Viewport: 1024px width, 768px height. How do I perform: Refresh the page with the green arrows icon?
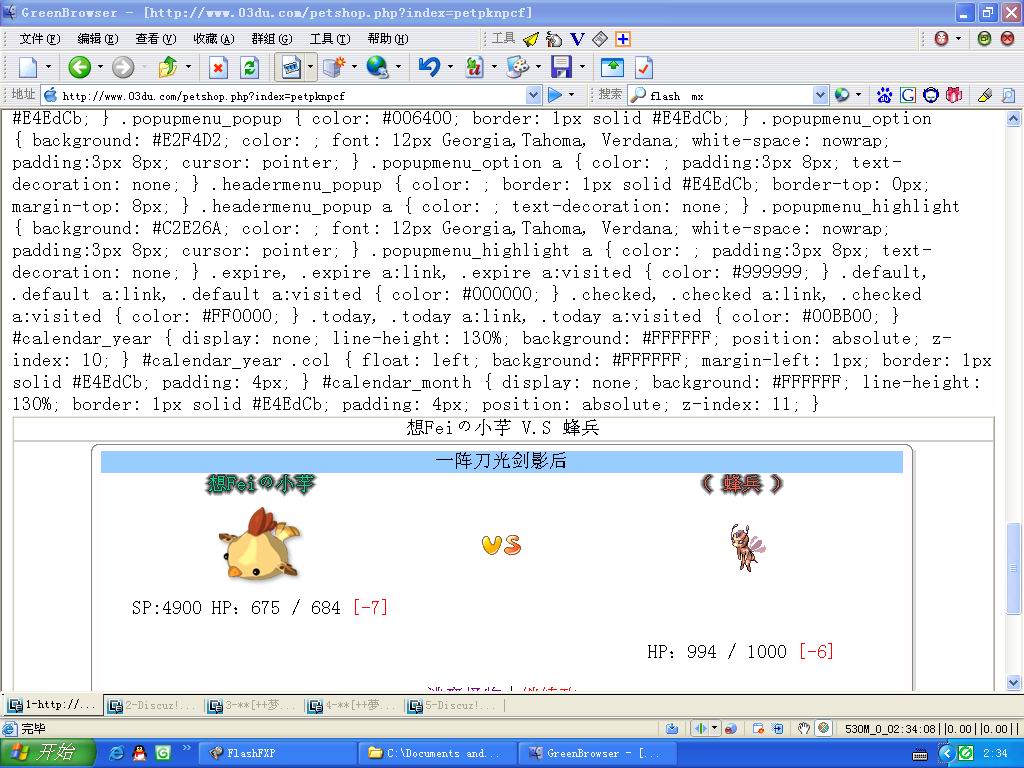tap(249, 67)
